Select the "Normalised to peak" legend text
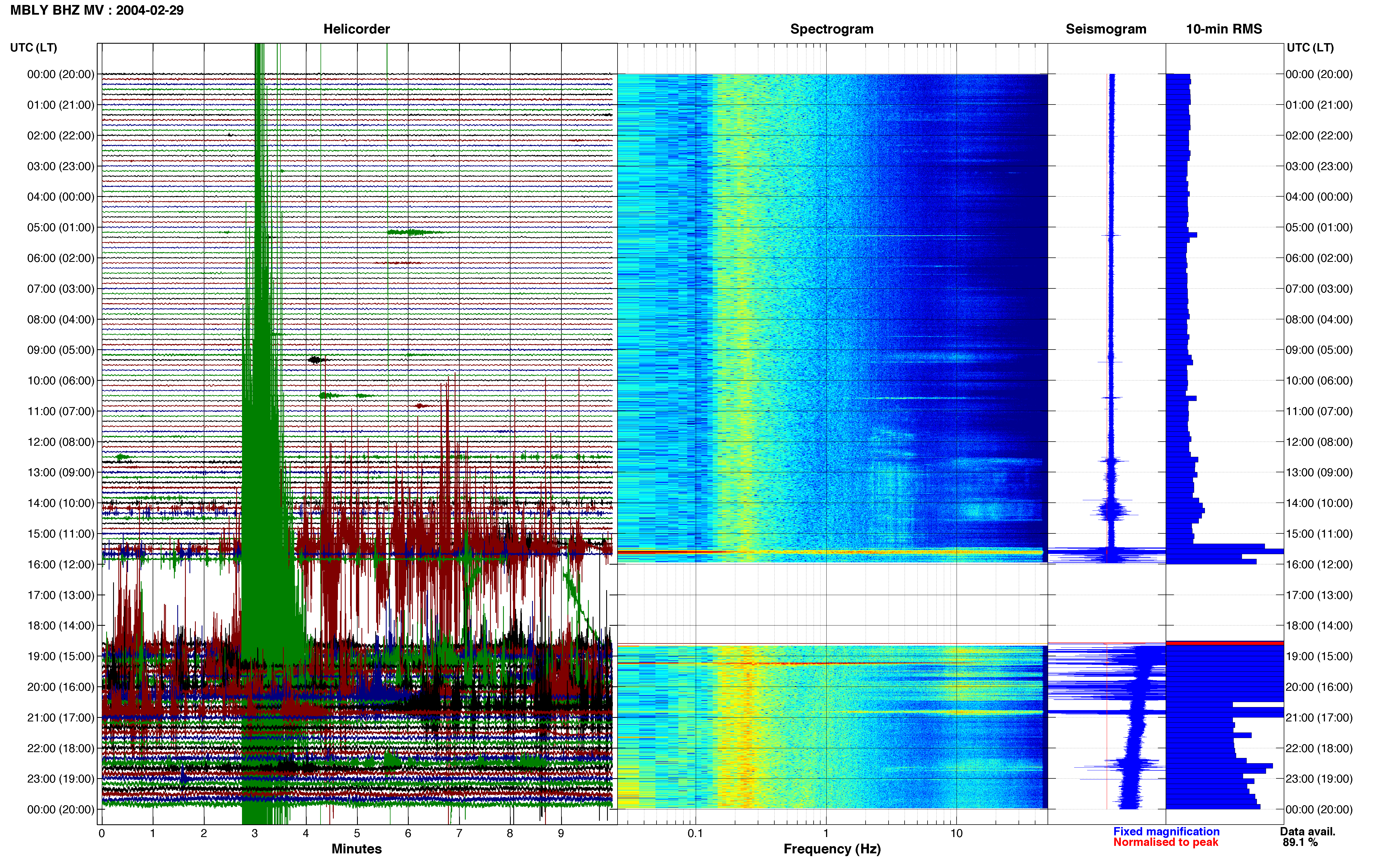Image resolution: width=1388 pixels, height=868 pixels. click(1165, 842)
